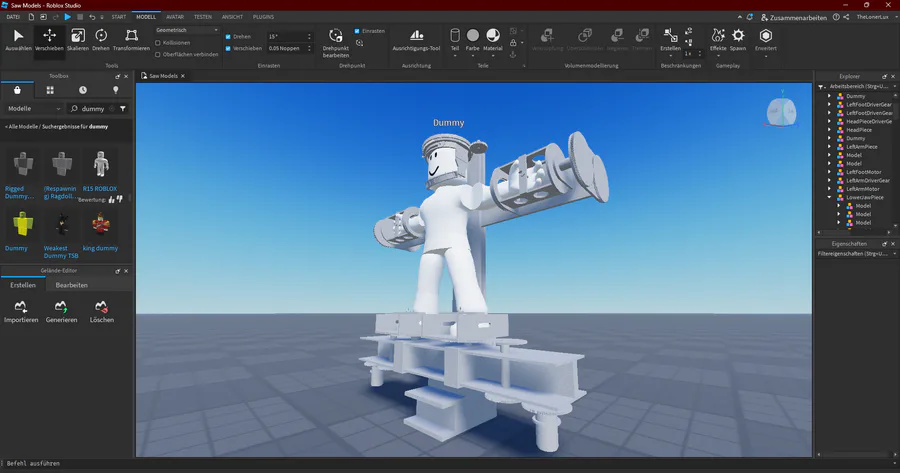900x473 pixels.
Task: Open the Toolbox marketplace bag tab
Action: click(17, 90)
